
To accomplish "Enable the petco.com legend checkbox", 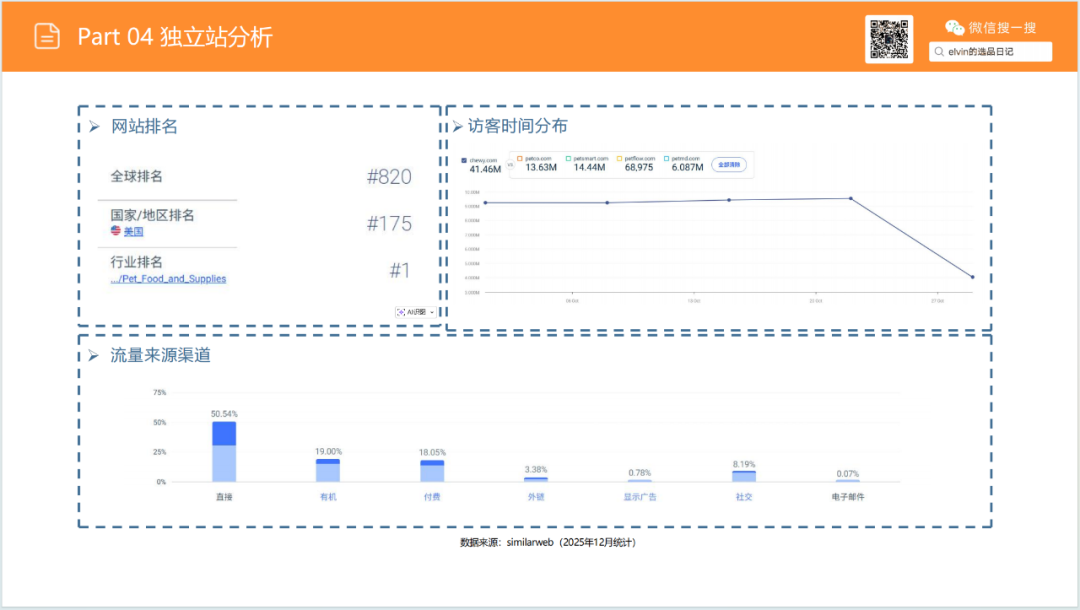I will point(518,158).
